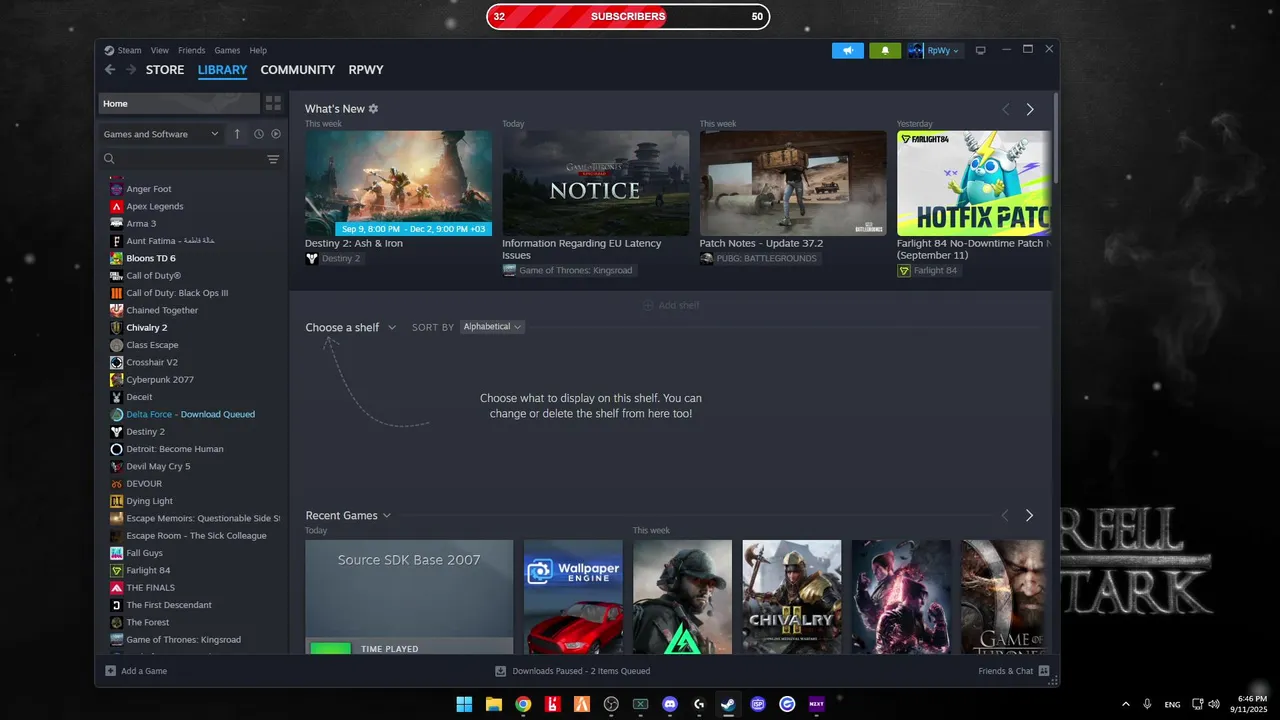The width and height of the screenshot is (1280, 720).
Task: Open Downloads Paused status in bottom bar
Action: point(573,671)
